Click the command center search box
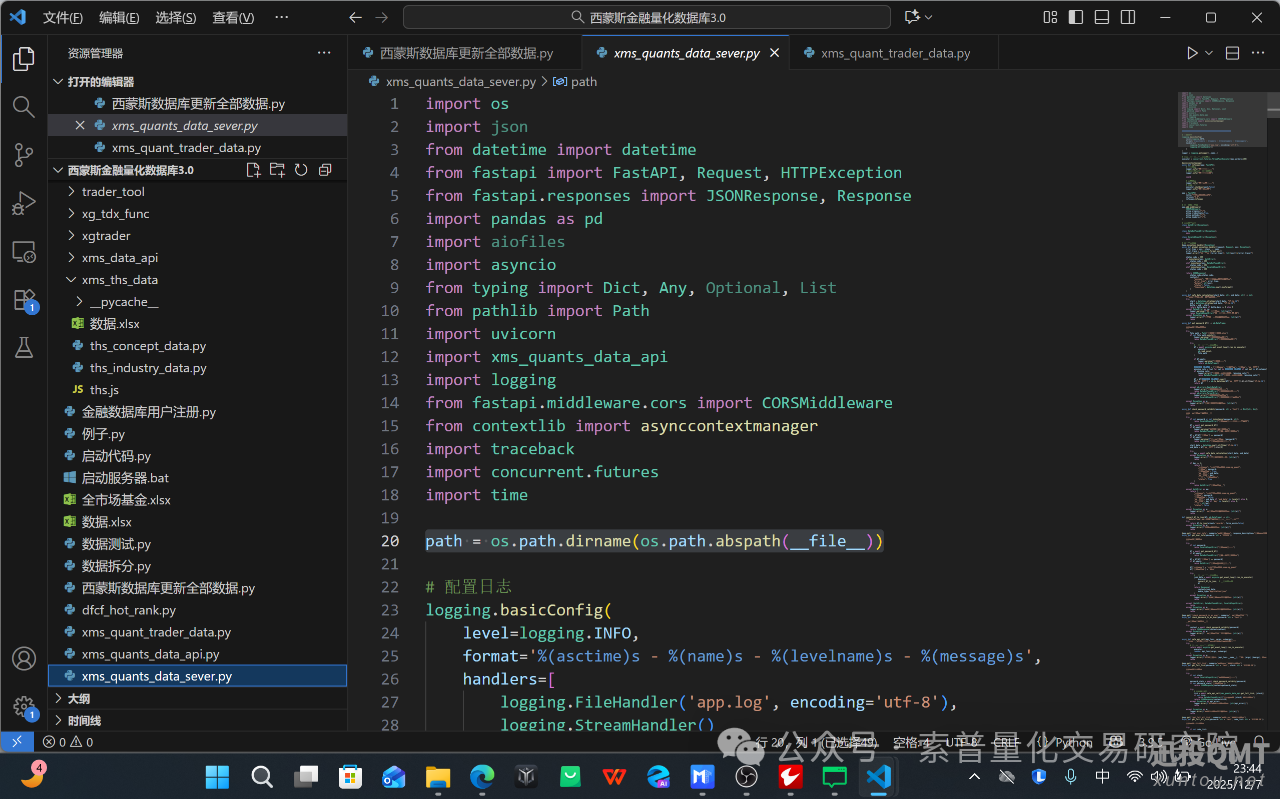Image resolution: width=1280 pixels, height=799 pixels. point(646,17)
